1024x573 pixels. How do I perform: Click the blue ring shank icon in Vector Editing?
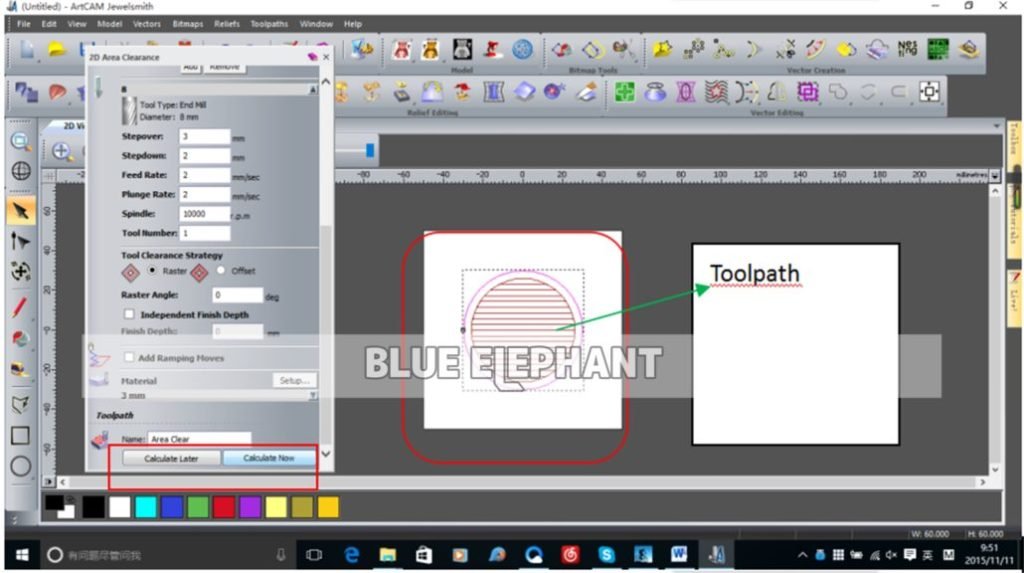point(654,91)
